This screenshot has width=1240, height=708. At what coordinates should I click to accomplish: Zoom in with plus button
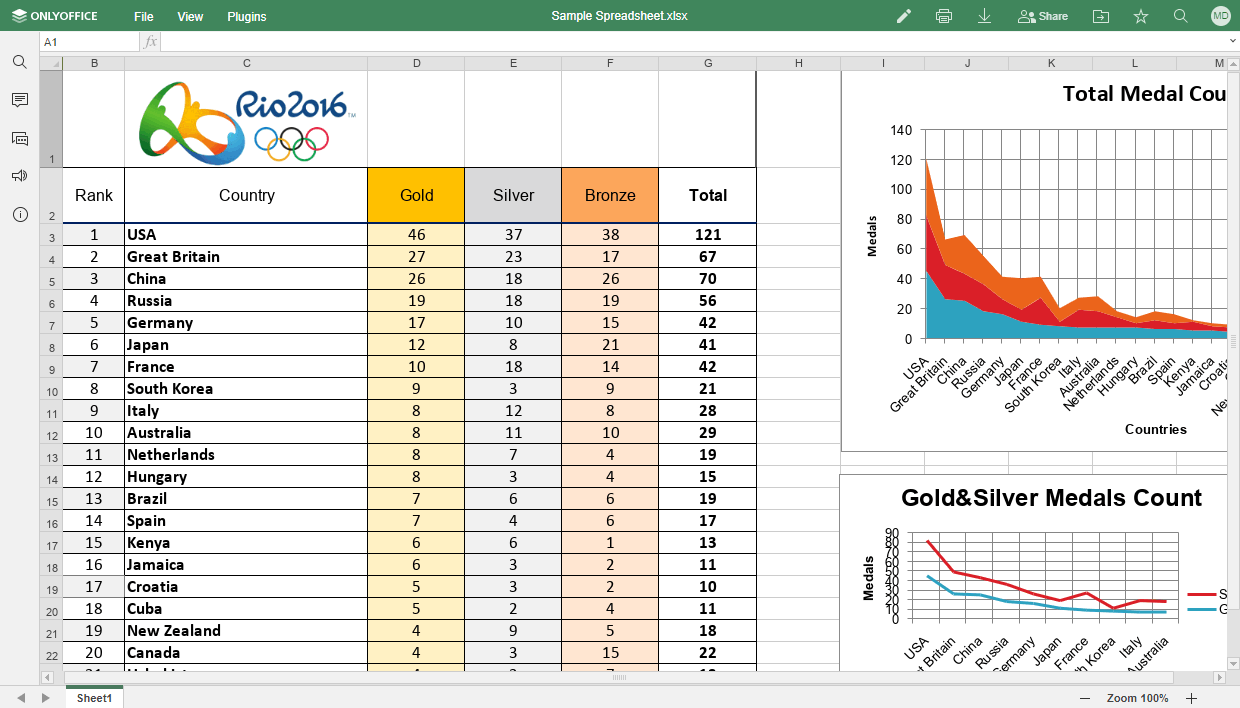(1191, 698)
